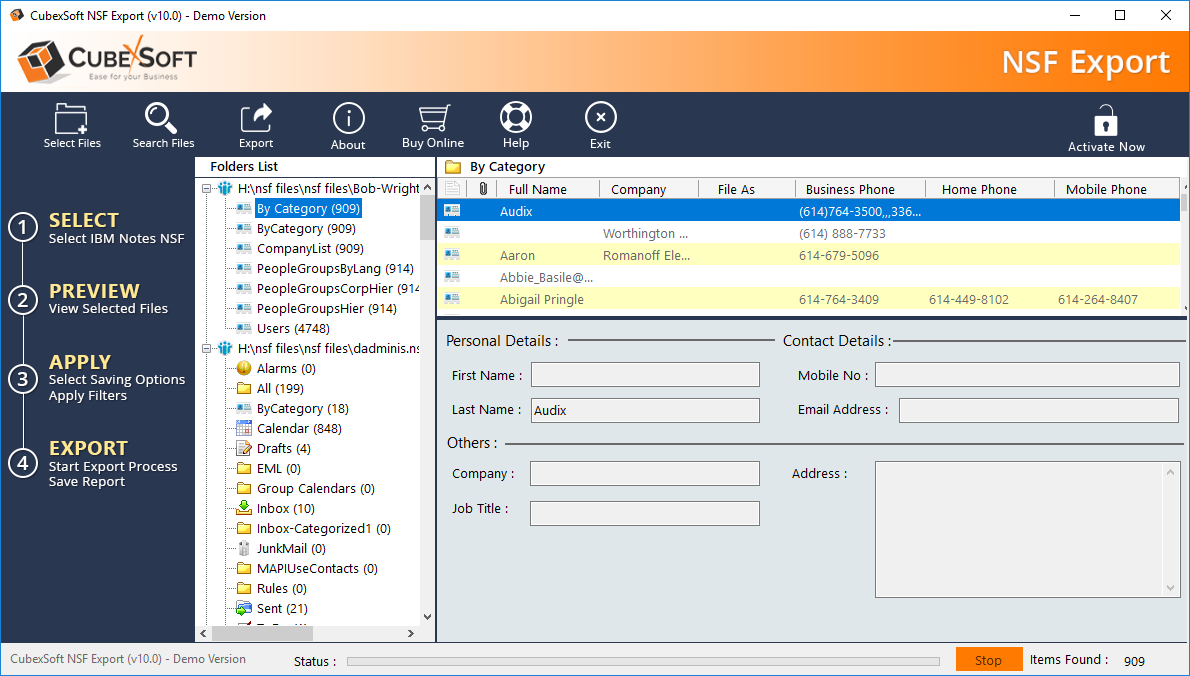Collapse the Bob-Wright NSF file tree node

[x=207, y=188]
